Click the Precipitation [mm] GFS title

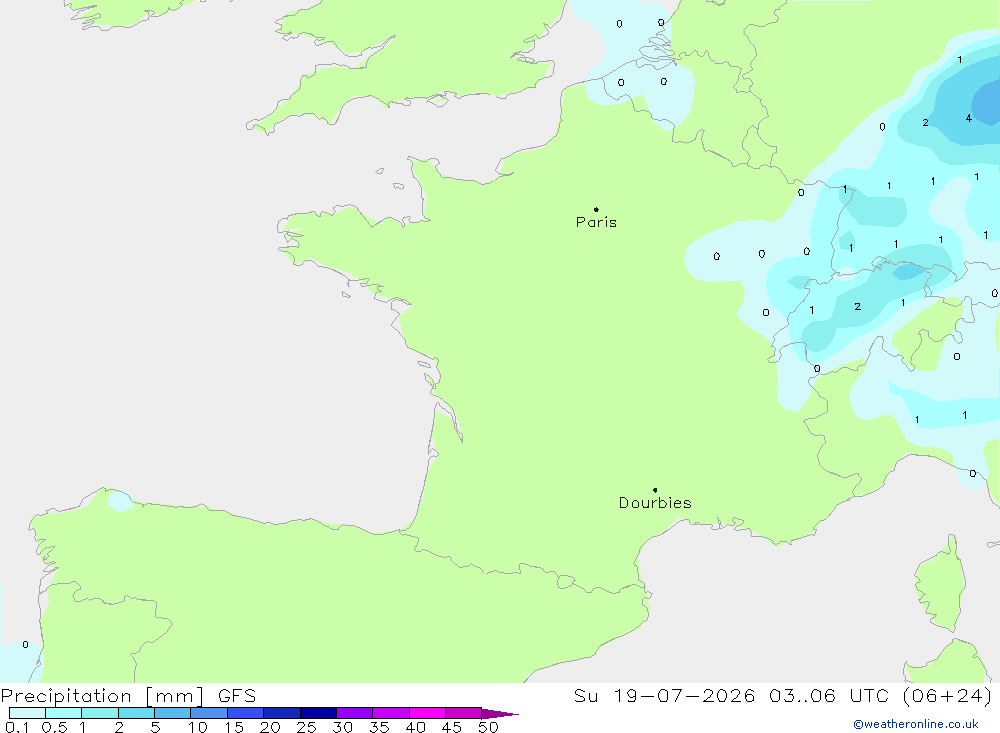click(128, 696)
